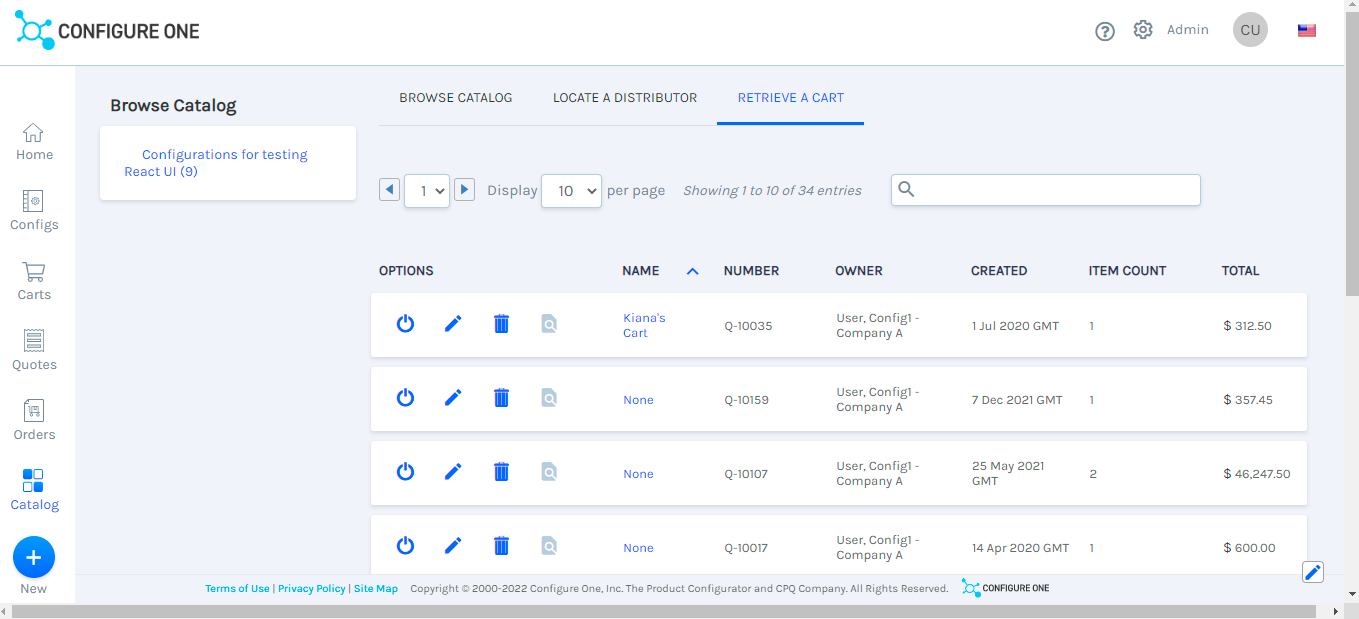The image size is (1359, 619).
Task: Edit cart Q-10107 with pencil icon
Action: tap(453, 472)
